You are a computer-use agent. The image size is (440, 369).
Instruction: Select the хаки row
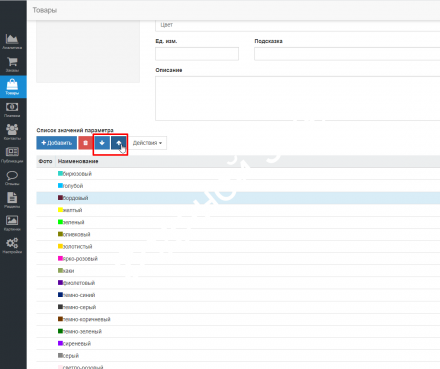click(238, 271)
